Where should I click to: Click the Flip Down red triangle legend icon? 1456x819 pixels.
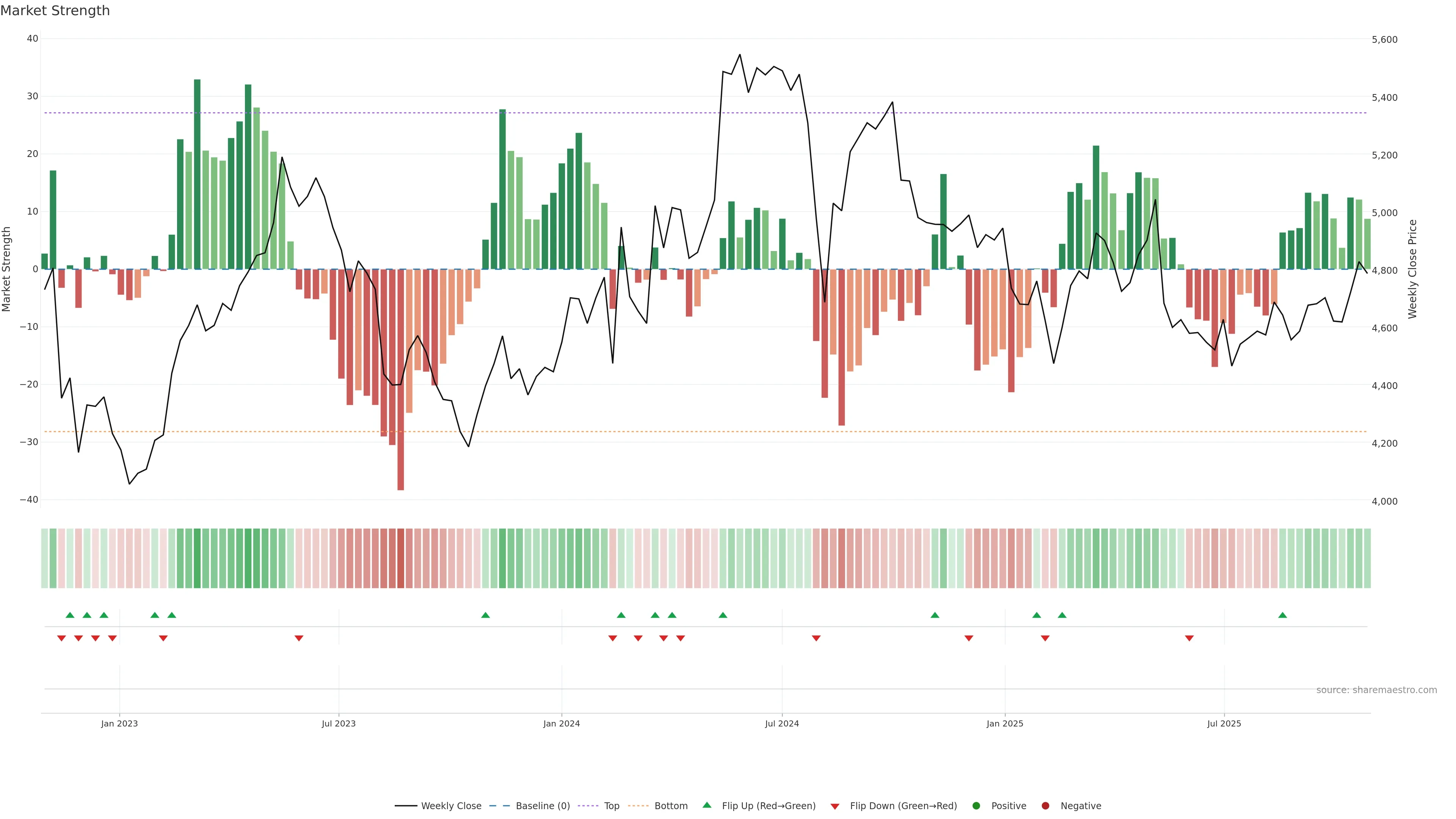coord(835,806)
